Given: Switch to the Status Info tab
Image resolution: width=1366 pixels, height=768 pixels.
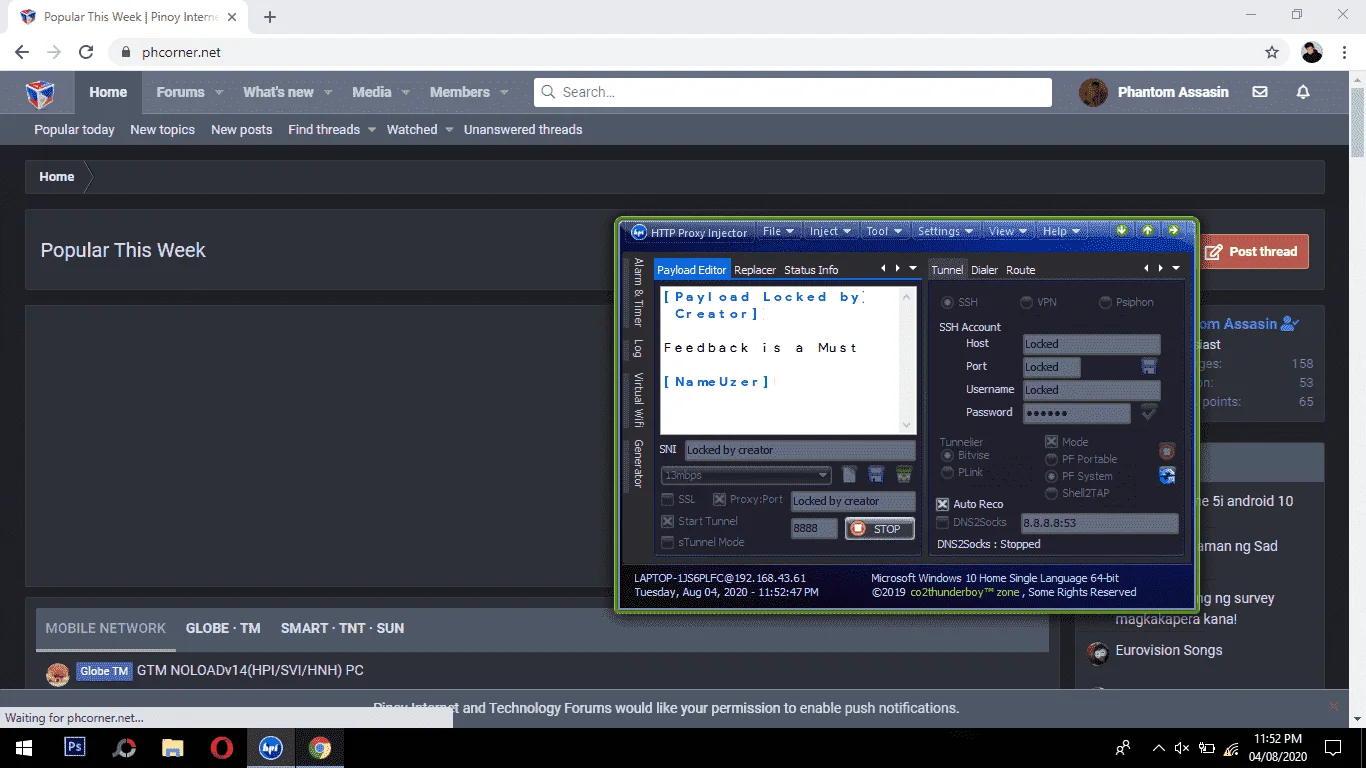Looking at the screenshot, I should [811, 270].
